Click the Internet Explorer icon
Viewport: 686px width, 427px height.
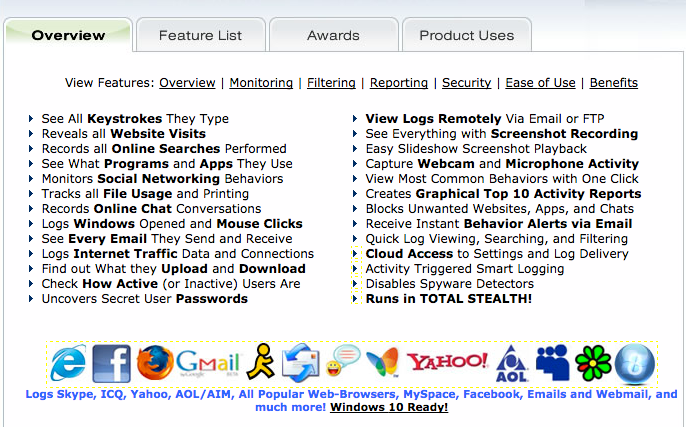coord(68,363)
